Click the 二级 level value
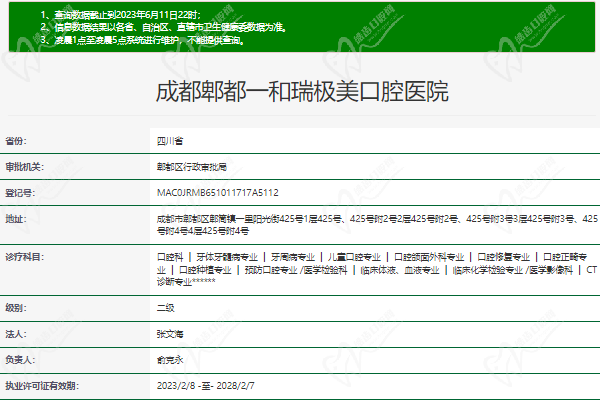Image resolution: width=600 pixels, height=400 pixels. [x=166, y=308]
